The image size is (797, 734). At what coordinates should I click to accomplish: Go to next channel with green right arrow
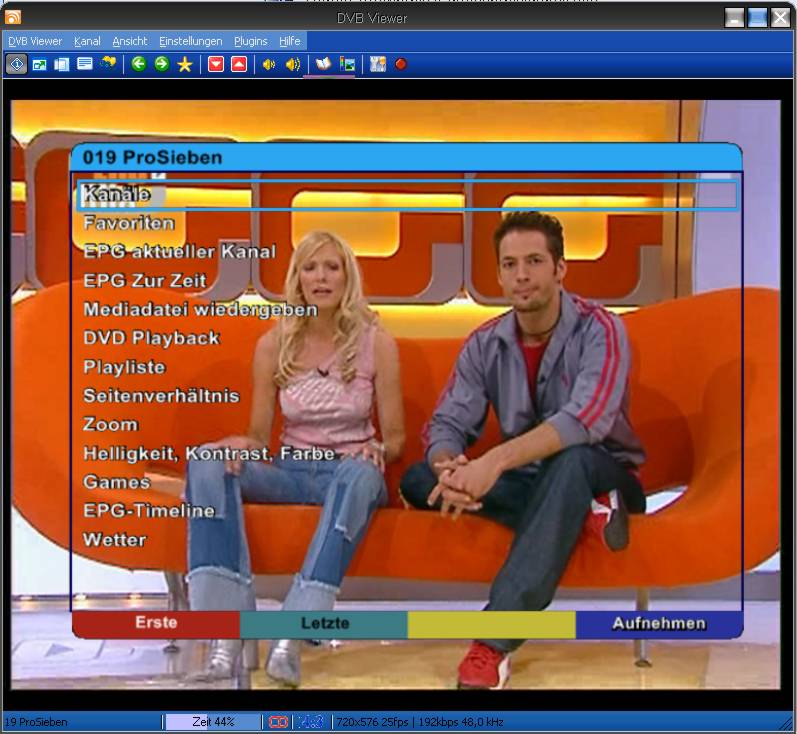click(162, 64)
